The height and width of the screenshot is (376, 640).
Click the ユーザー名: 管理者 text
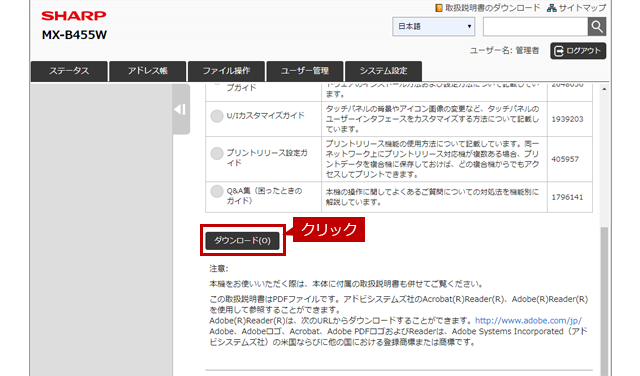pos(504,51)
